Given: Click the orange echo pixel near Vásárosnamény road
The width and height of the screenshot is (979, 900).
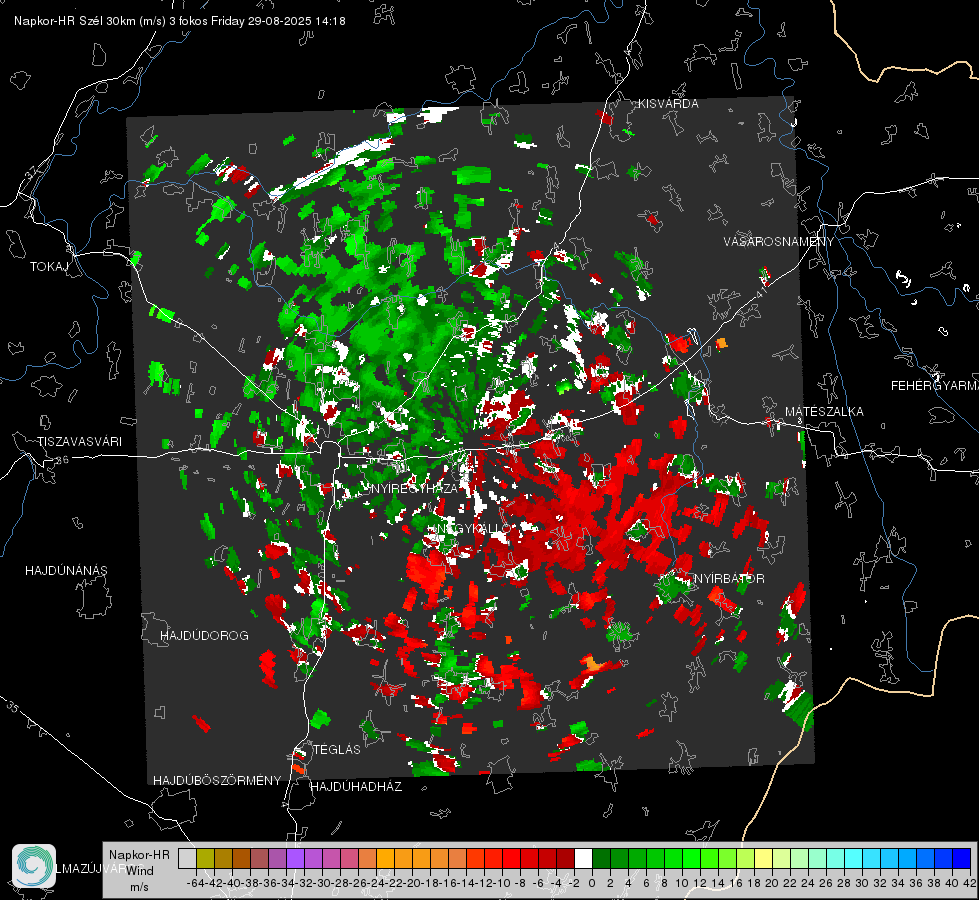Looking at the screenshot, I should pyautogui.click(x=722, y=343).
